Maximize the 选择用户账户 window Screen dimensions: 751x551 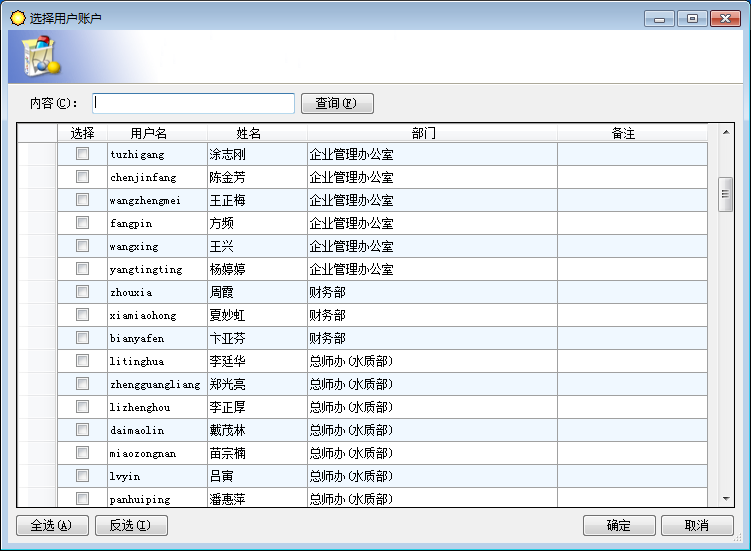click(x=692, y=19)
